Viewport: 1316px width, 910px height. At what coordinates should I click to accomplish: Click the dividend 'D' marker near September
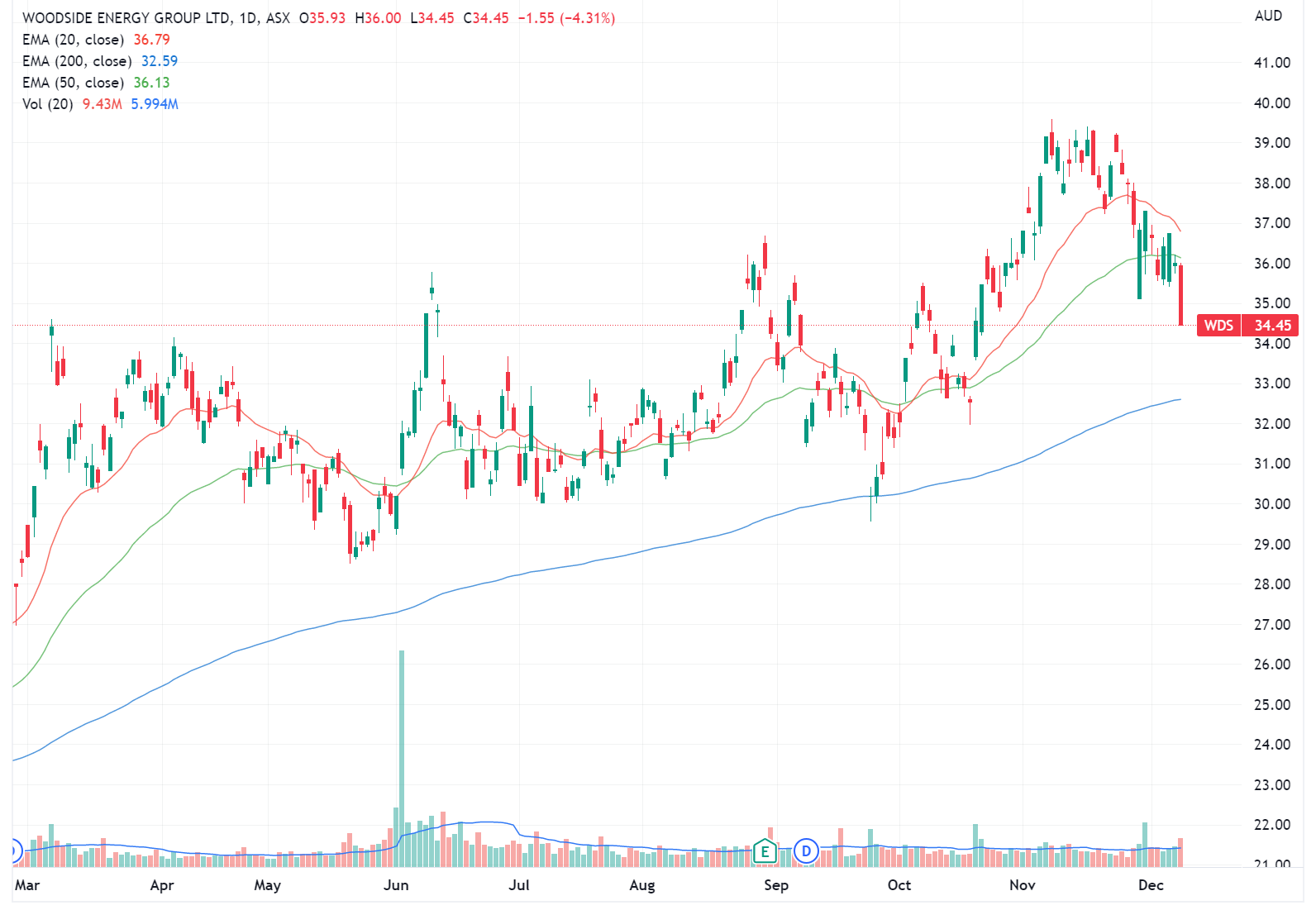(x=806, y=850)
